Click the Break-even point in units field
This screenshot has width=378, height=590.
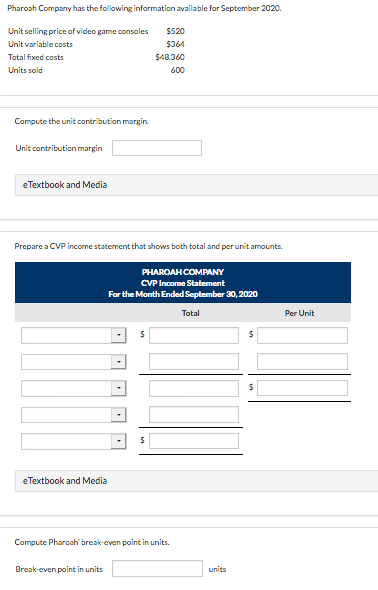point(157,569)
